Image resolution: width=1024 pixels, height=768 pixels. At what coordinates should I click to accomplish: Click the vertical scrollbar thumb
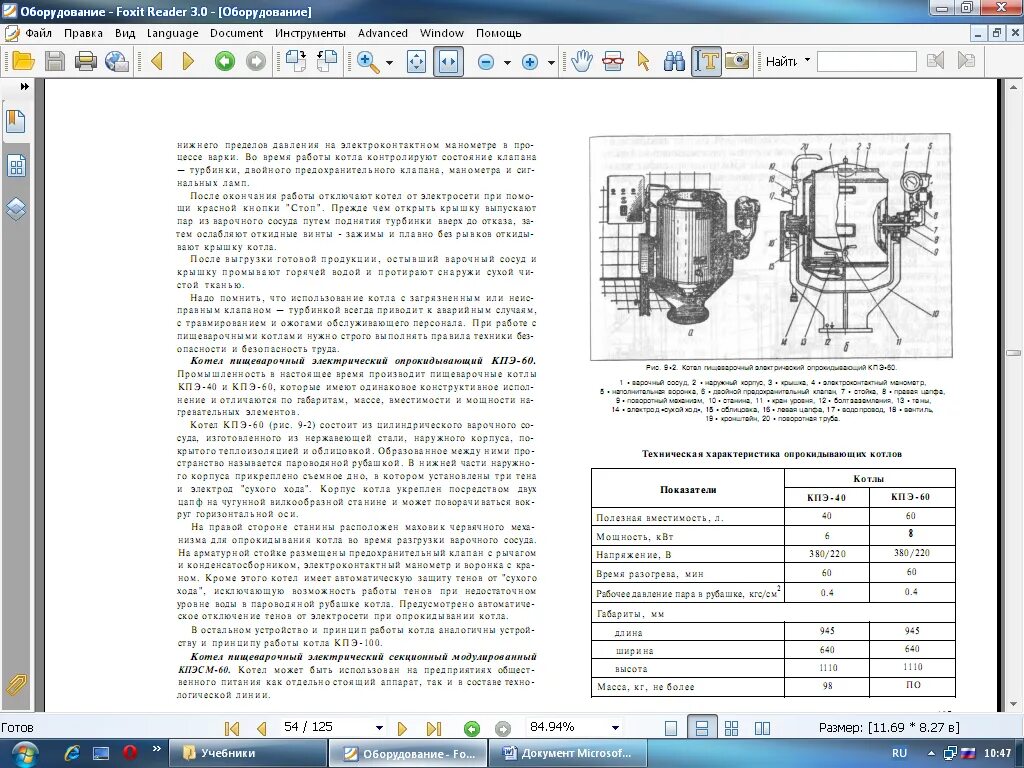pos(1013,353)
